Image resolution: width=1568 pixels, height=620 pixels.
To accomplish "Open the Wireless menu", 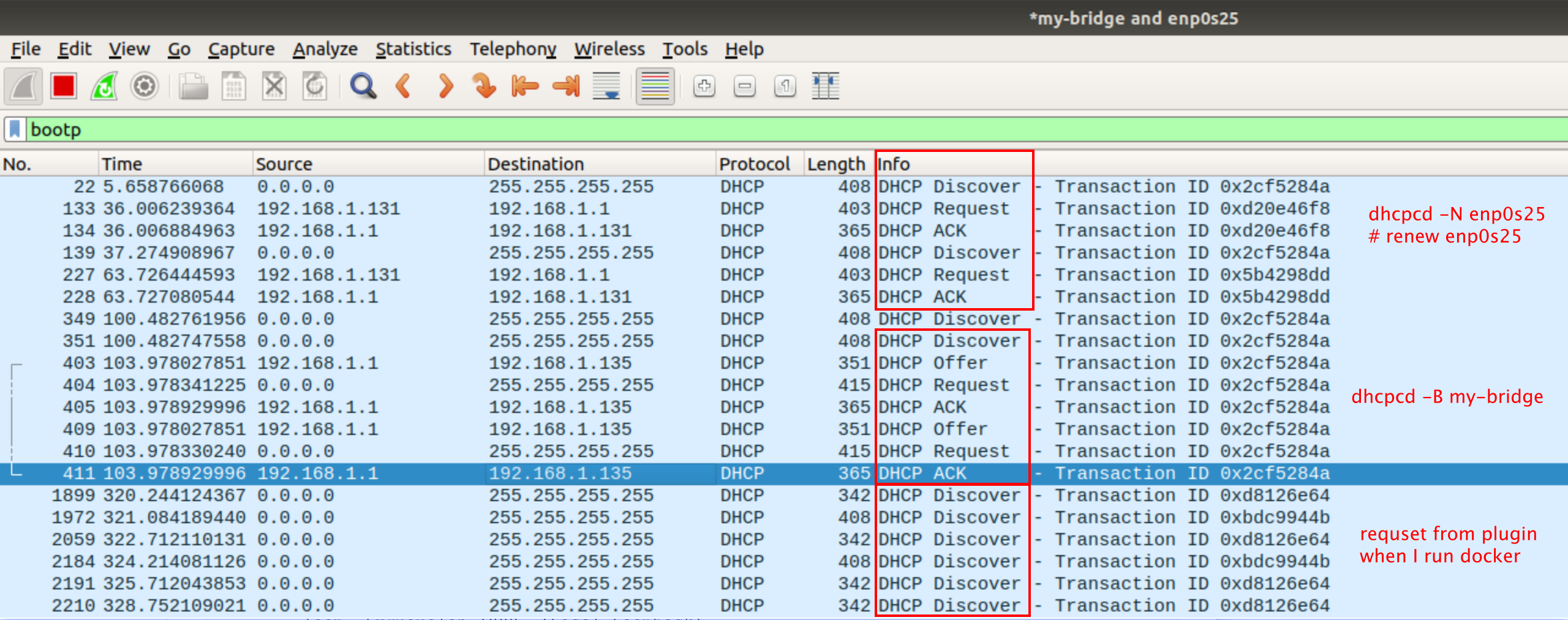I will [609, 49].
